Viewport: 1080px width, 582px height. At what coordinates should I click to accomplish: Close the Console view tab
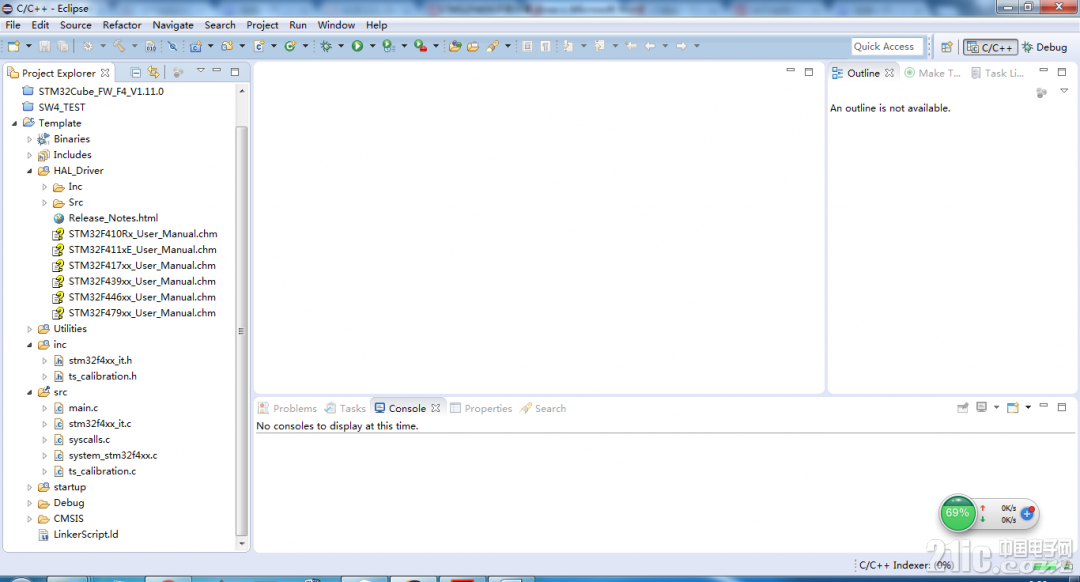435,408
